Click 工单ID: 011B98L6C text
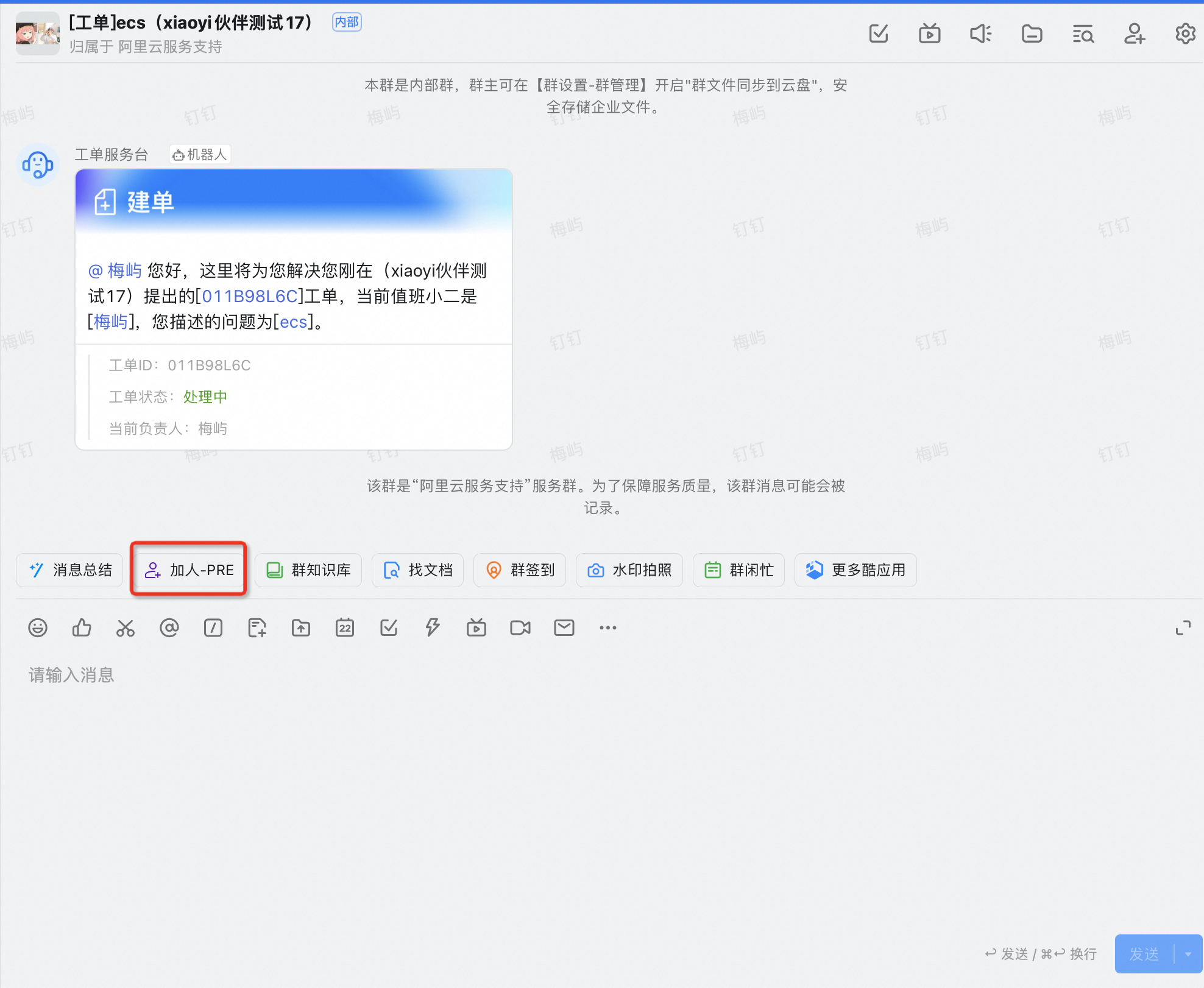 point(180,365)
